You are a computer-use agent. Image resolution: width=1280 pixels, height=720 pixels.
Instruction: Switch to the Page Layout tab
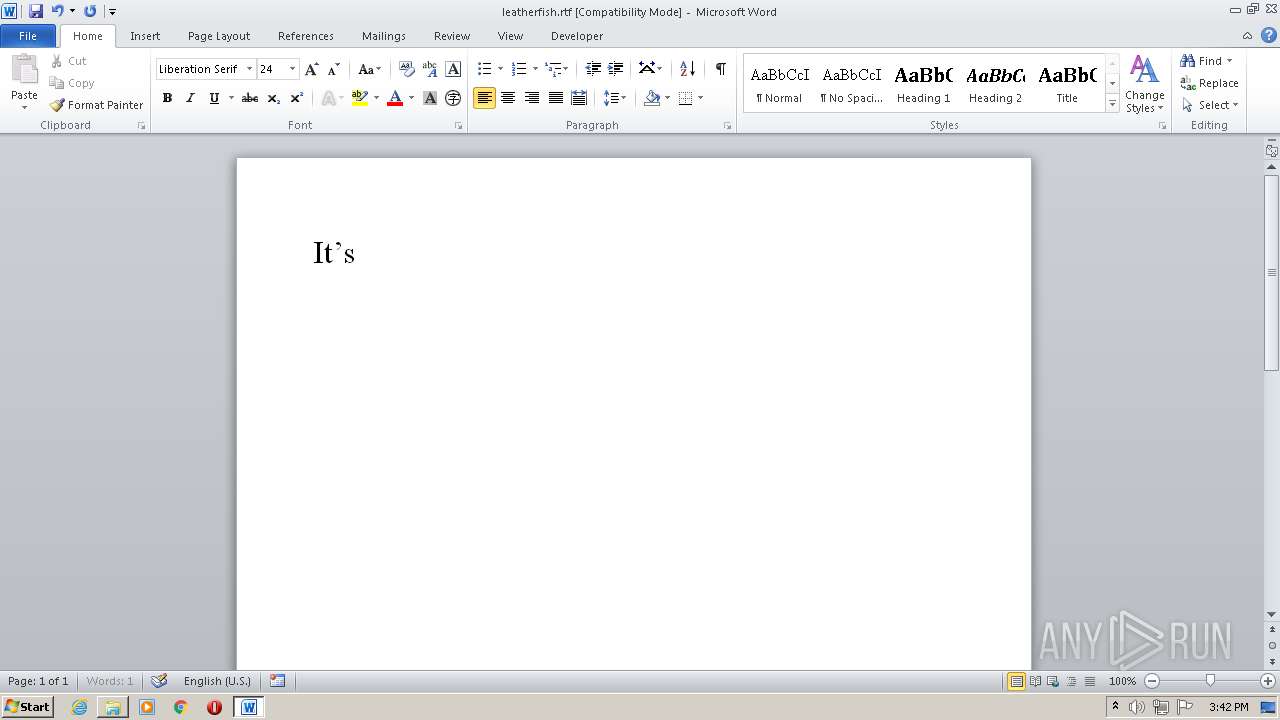[x=219, y=36]
